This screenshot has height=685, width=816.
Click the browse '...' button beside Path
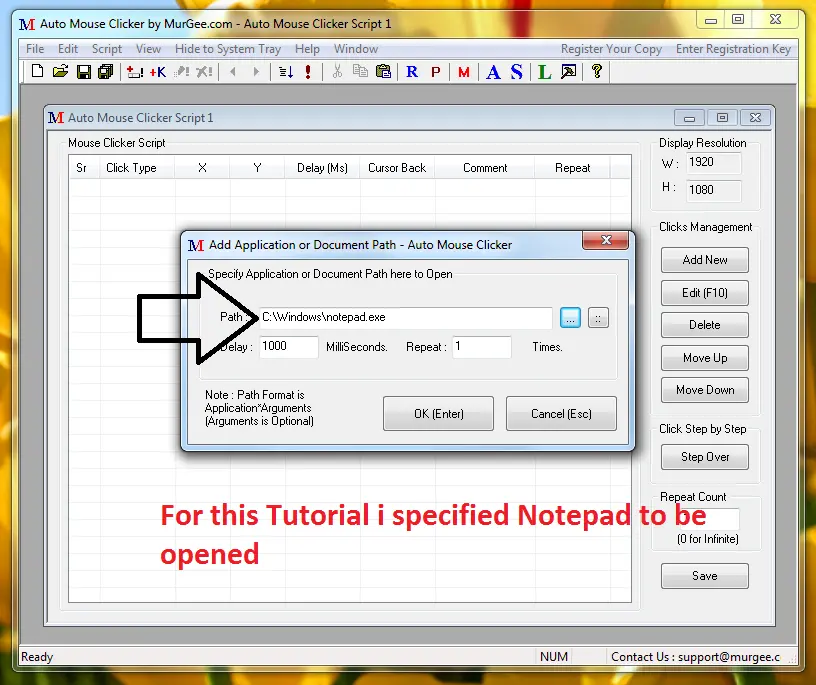click(x=570, y=318)
